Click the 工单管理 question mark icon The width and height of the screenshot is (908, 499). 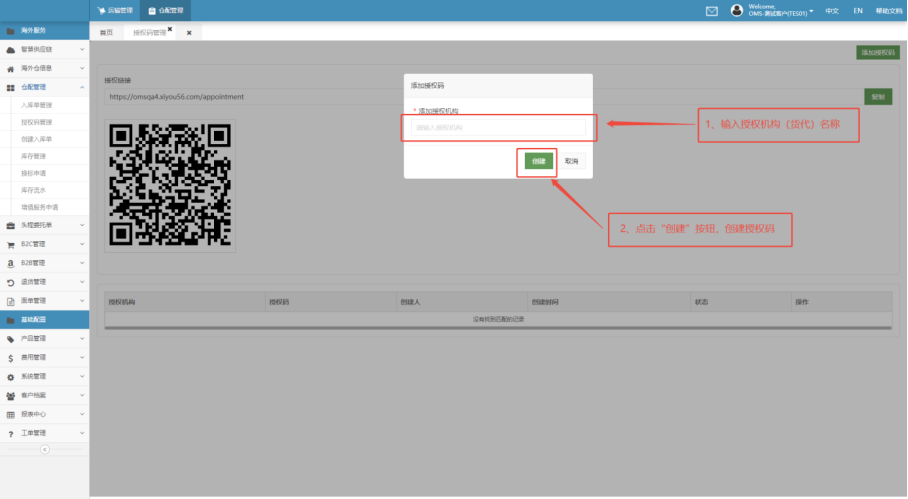click(x=10, y=433)
